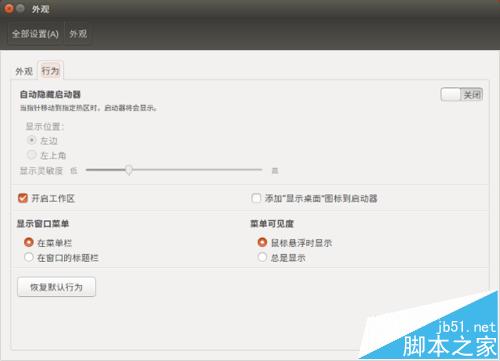The height and width of the screenshot is (361, 500).
Task: Select the 左上角 reveal location radio
Action: [x=31, y=155]
